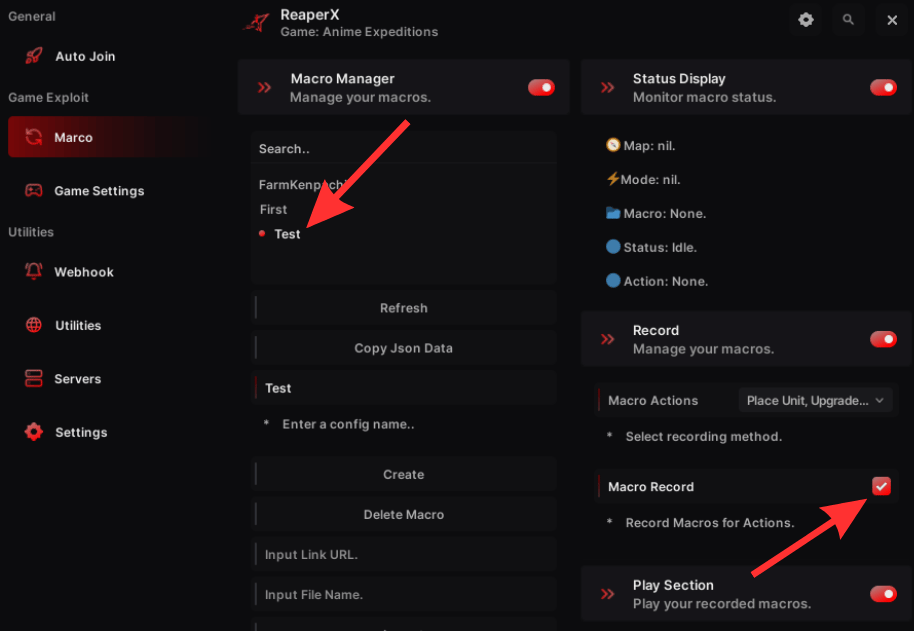Click the Servers stack icon
Viewport: 914px width, 631px height.
33,378
